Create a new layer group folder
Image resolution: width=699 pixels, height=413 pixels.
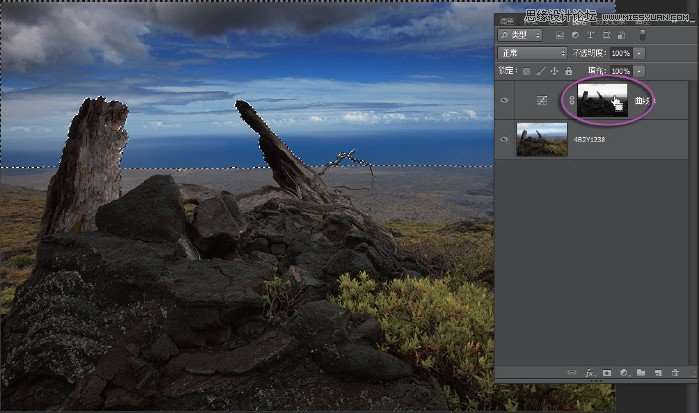pyautogui.click(x=640, y=372)
